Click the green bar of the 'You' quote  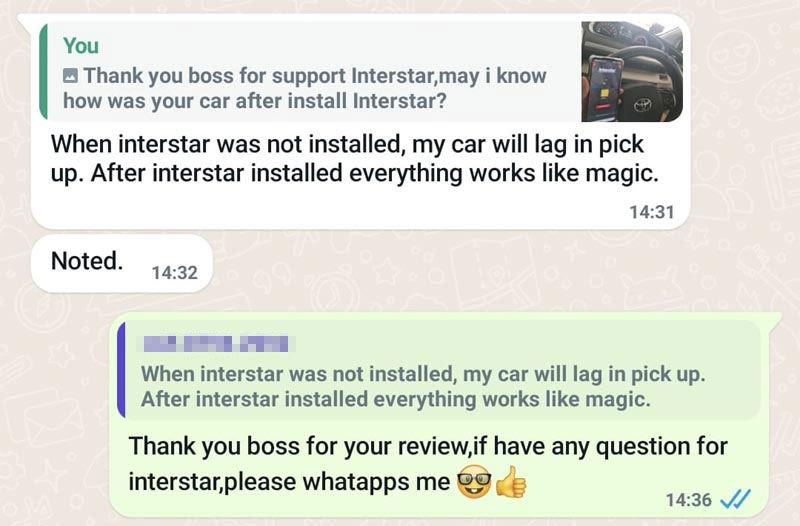(43, 71)
